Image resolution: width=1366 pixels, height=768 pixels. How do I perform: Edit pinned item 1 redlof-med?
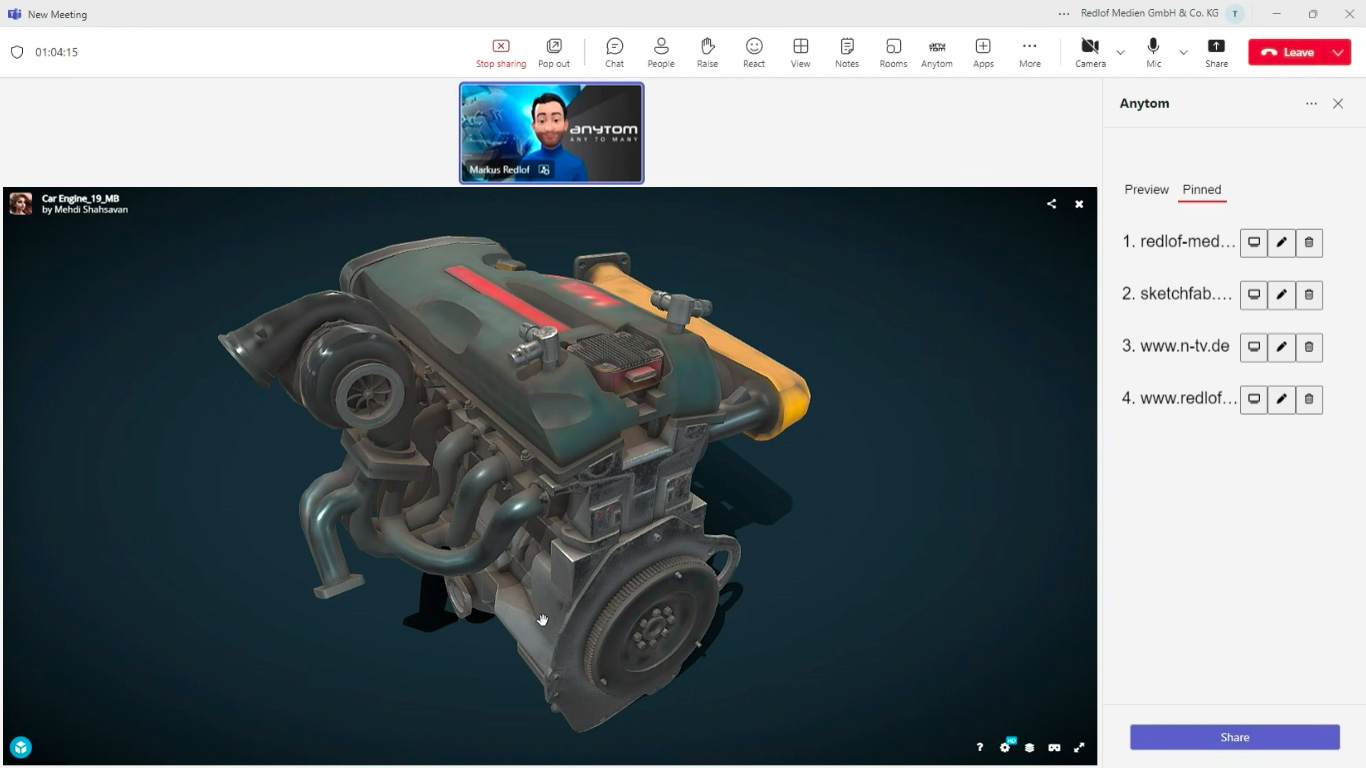[x=1282, y=243]
